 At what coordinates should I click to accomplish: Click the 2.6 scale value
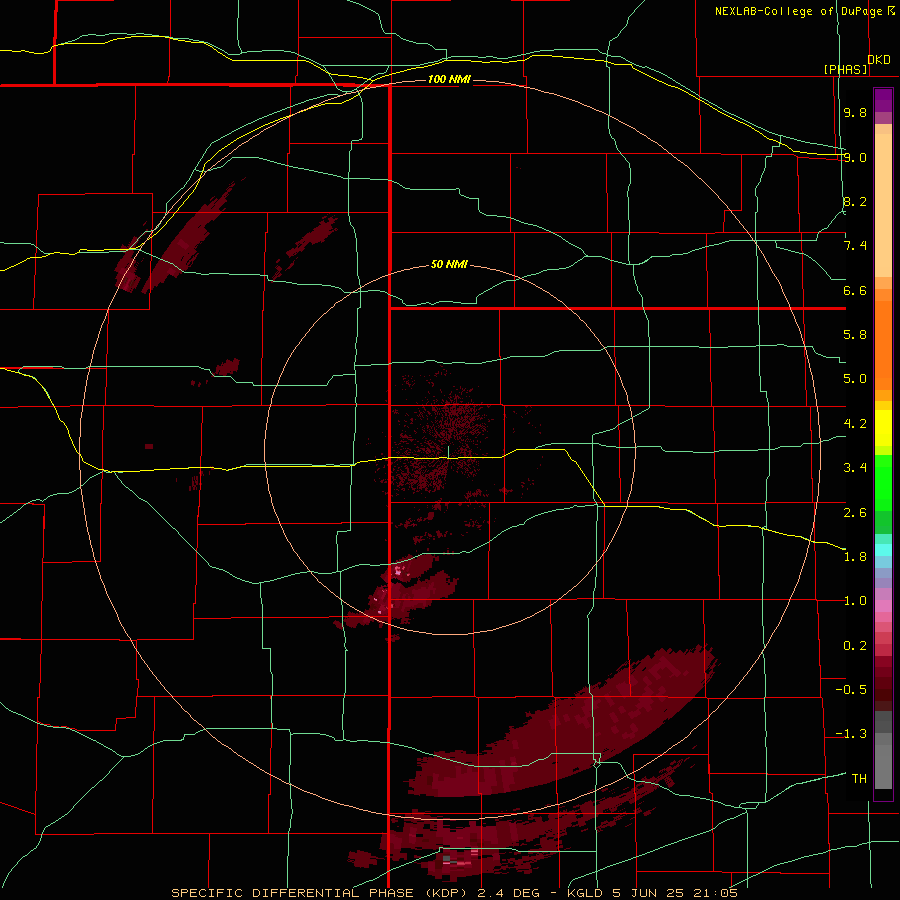click(855, 512)
